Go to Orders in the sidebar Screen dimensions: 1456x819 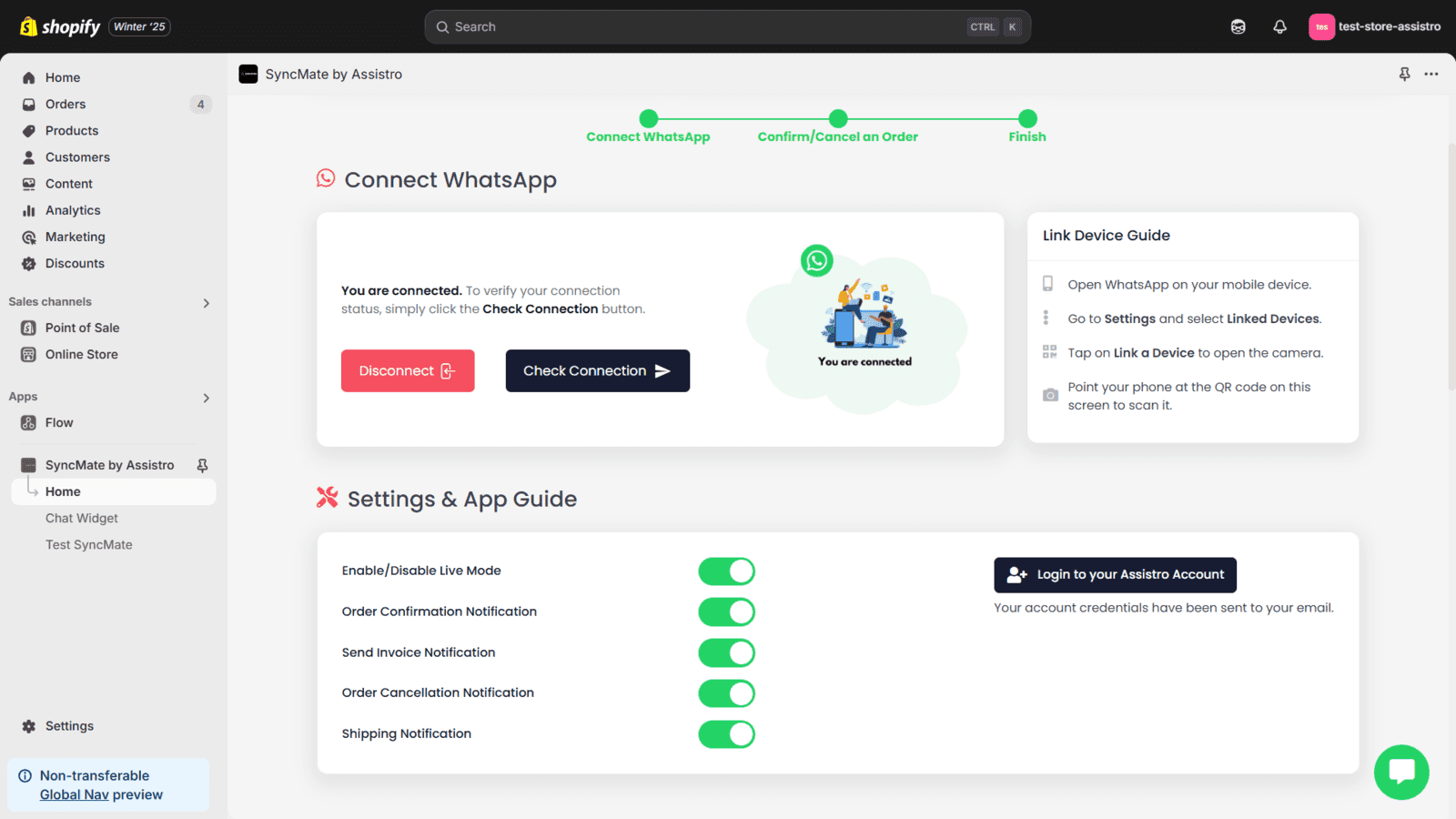[66, 105]
